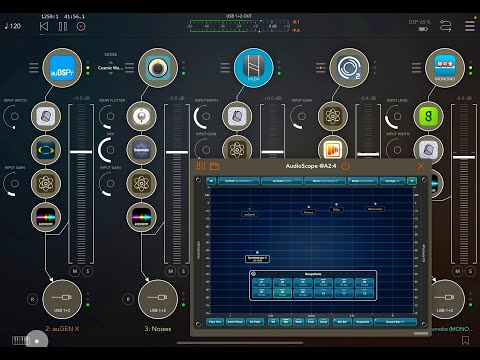Image resolution: width=480 pixels, height=360 pixels.
Task: Open the bookmark icon at bottom right
Action: pyautogui.click(x=465, y=340)
